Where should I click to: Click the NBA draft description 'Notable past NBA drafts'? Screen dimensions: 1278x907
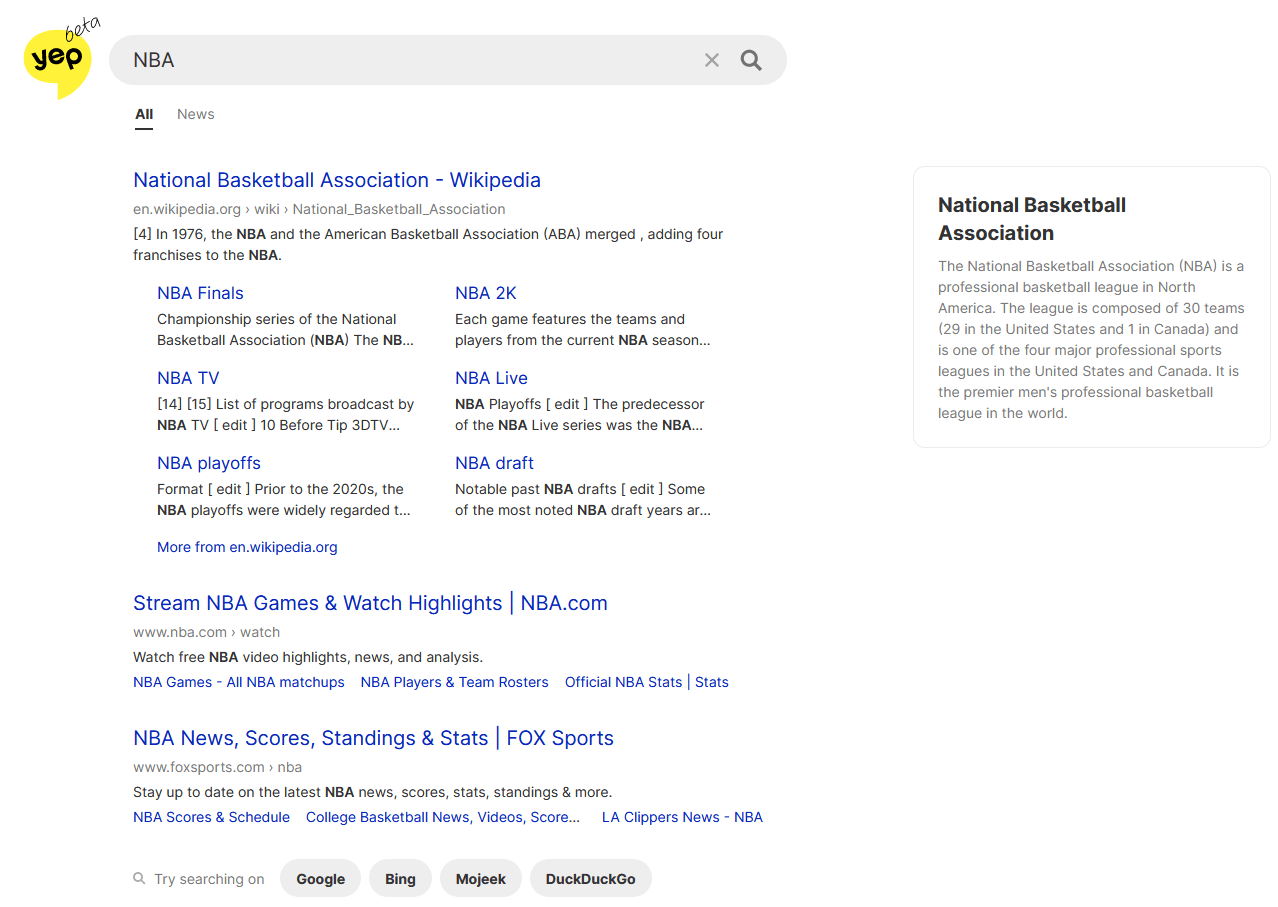click(583, 500)
